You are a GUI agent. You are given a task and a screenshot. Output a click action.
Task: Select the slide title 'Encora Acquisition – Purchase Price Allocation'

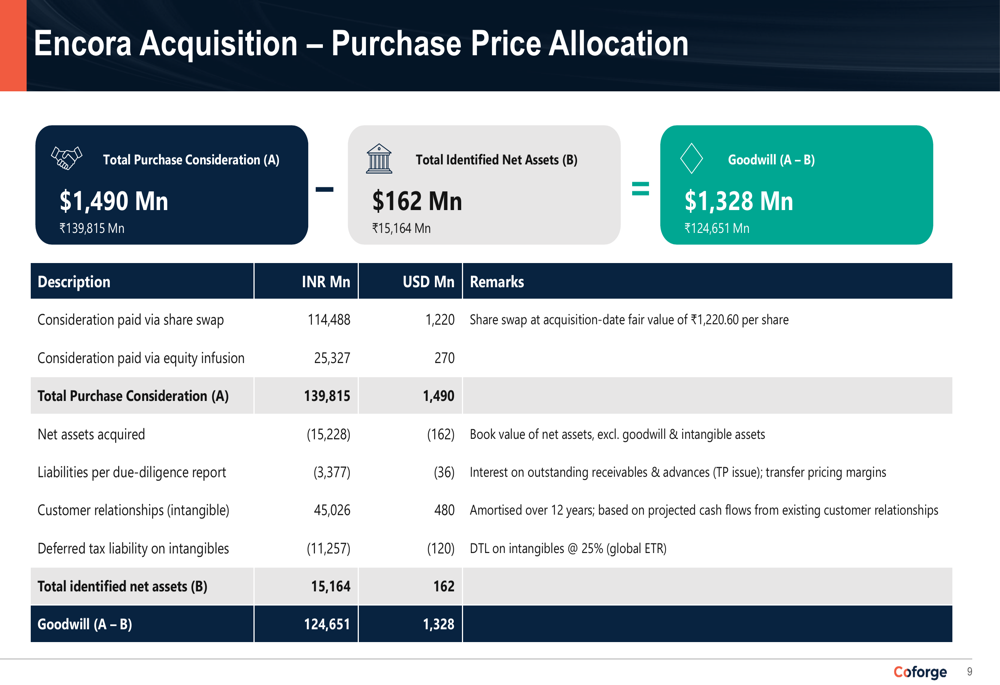coord(361,43)
